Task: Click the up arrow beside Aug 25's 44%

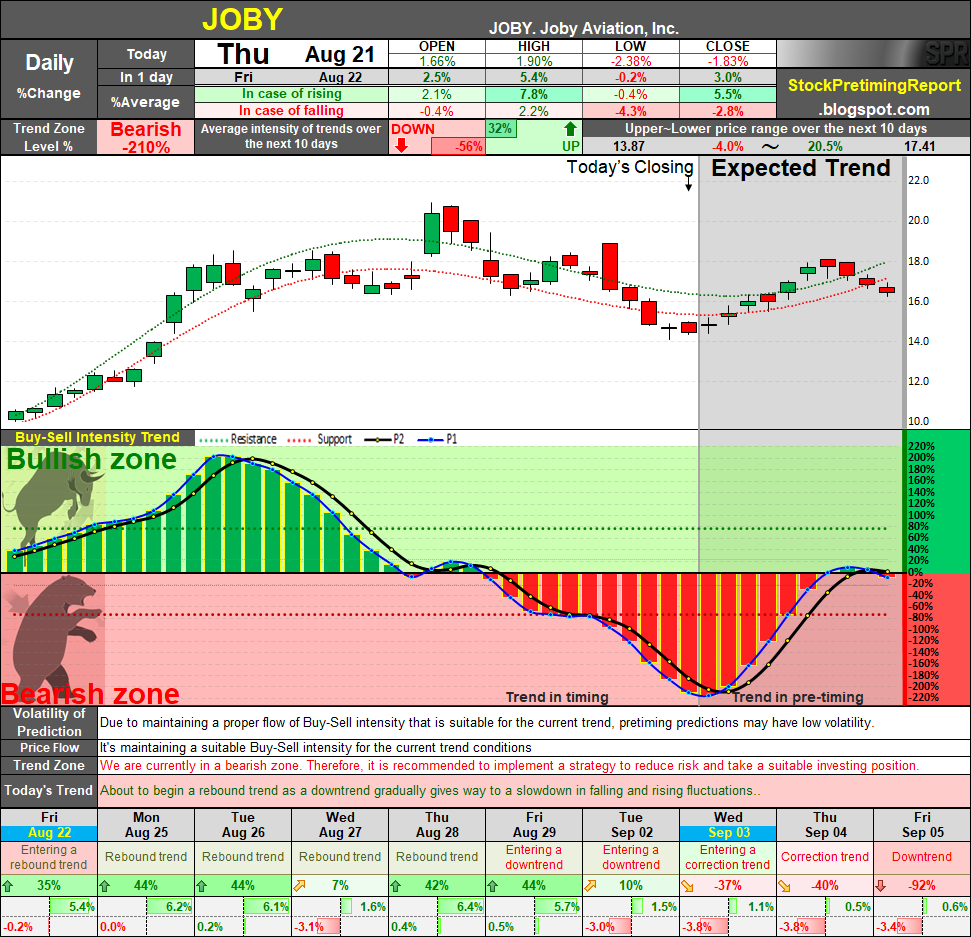Action: [x=104, y=886]
